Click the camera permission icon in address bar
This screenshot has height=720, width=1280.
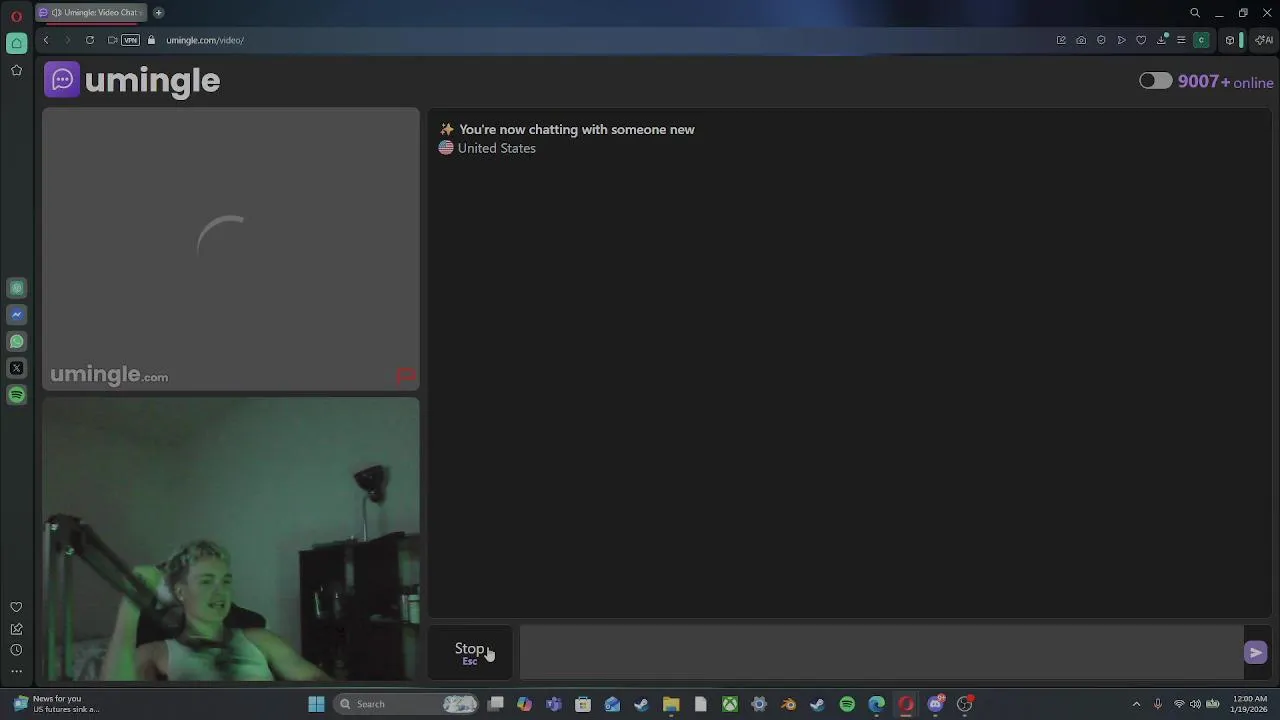(x=112, y=40)
